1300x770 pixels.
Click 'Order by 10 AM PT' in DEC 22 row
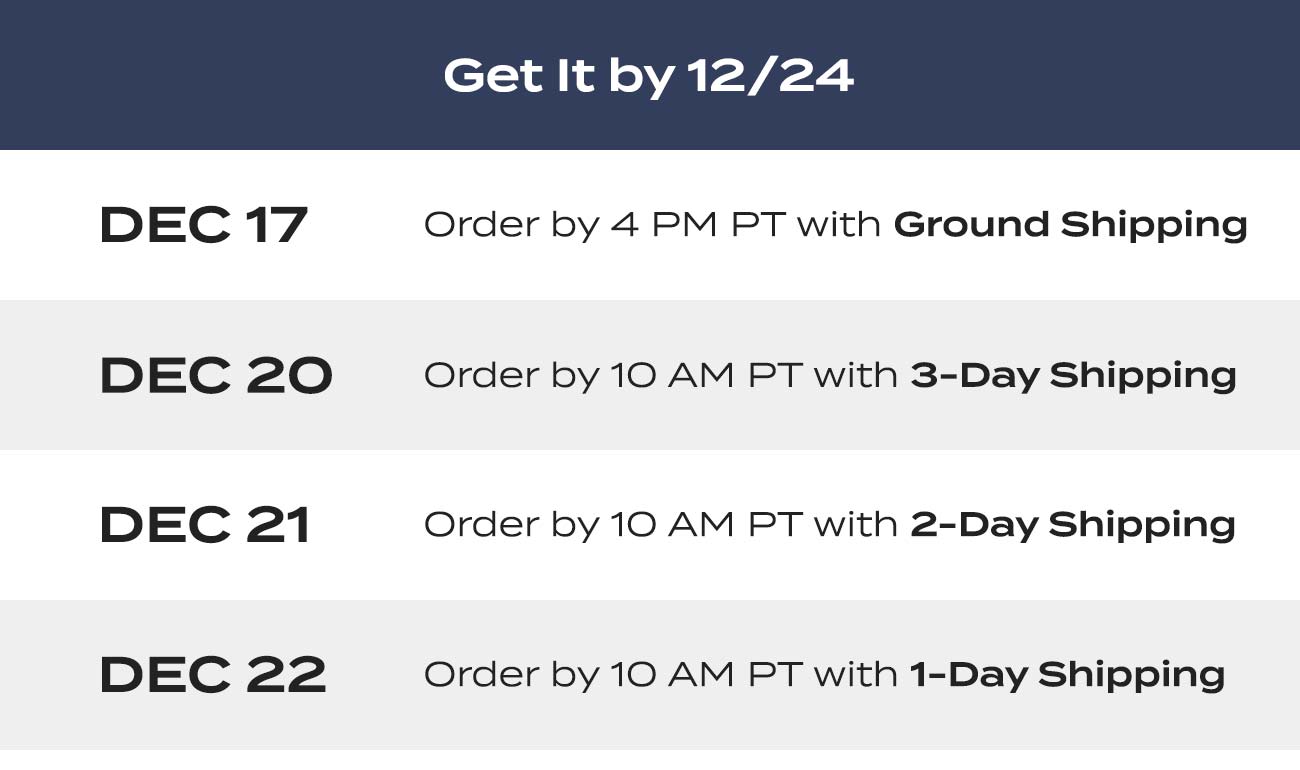611,676
